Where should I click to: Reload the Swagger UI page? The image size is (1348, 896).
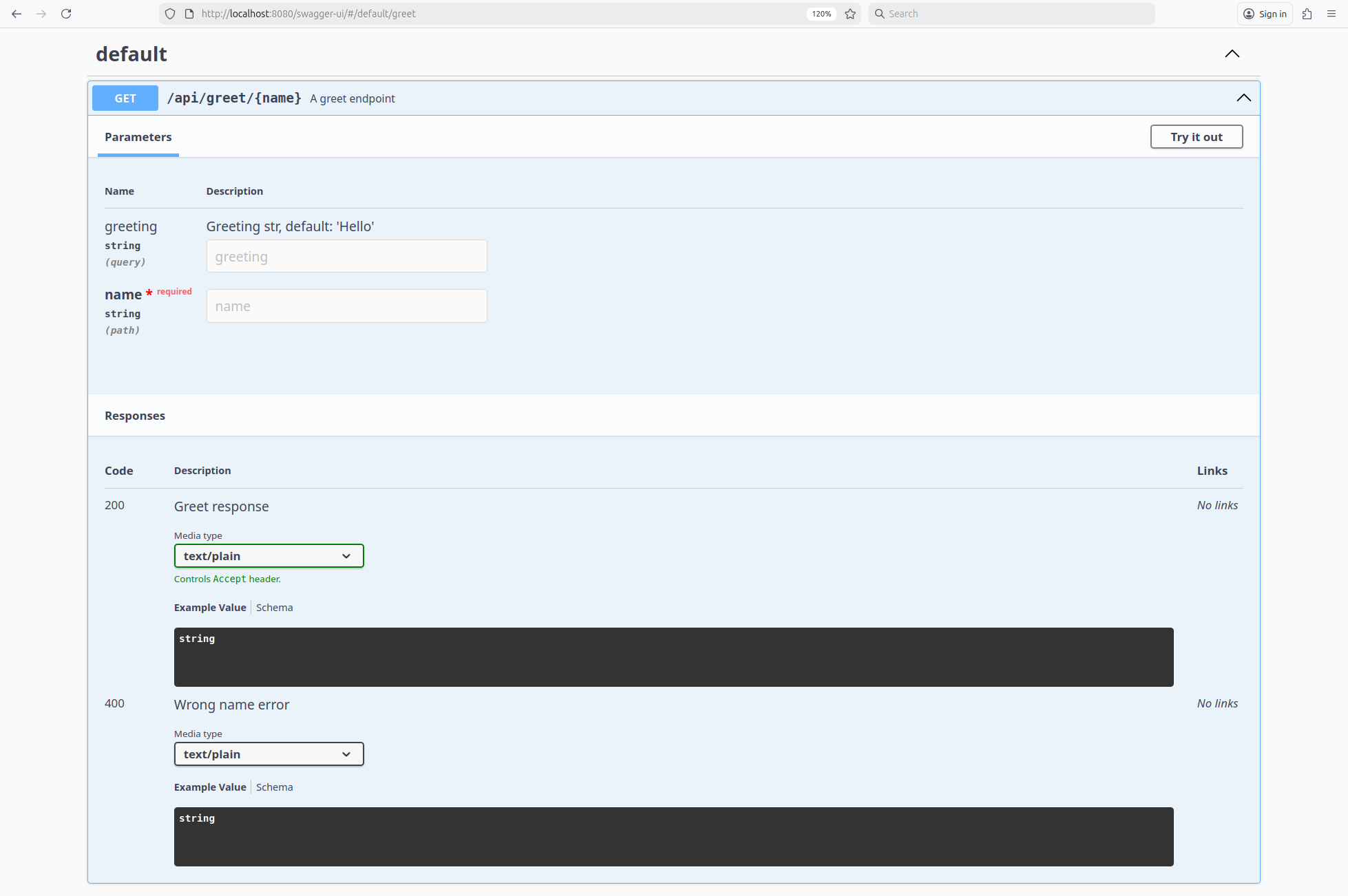coord(66,14)
